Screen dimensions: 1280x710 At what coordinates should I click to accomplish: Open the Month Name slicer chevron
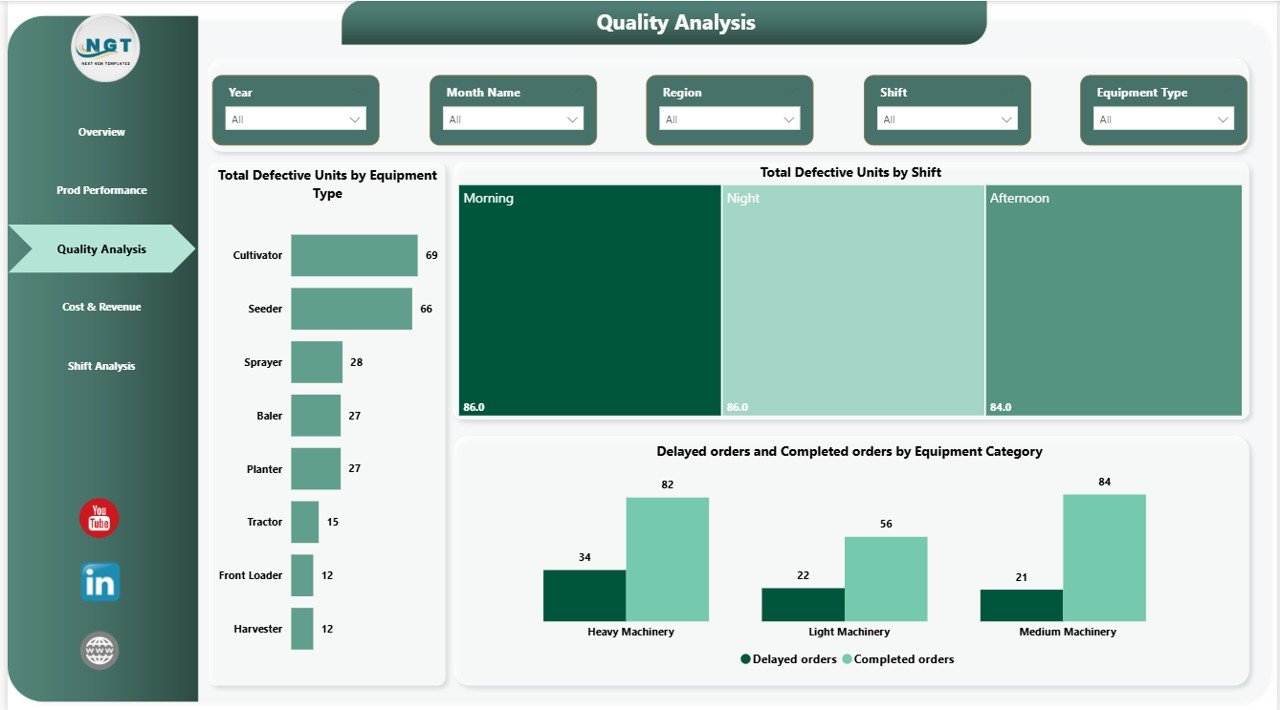pyautogui.click(x=572, y=119)
